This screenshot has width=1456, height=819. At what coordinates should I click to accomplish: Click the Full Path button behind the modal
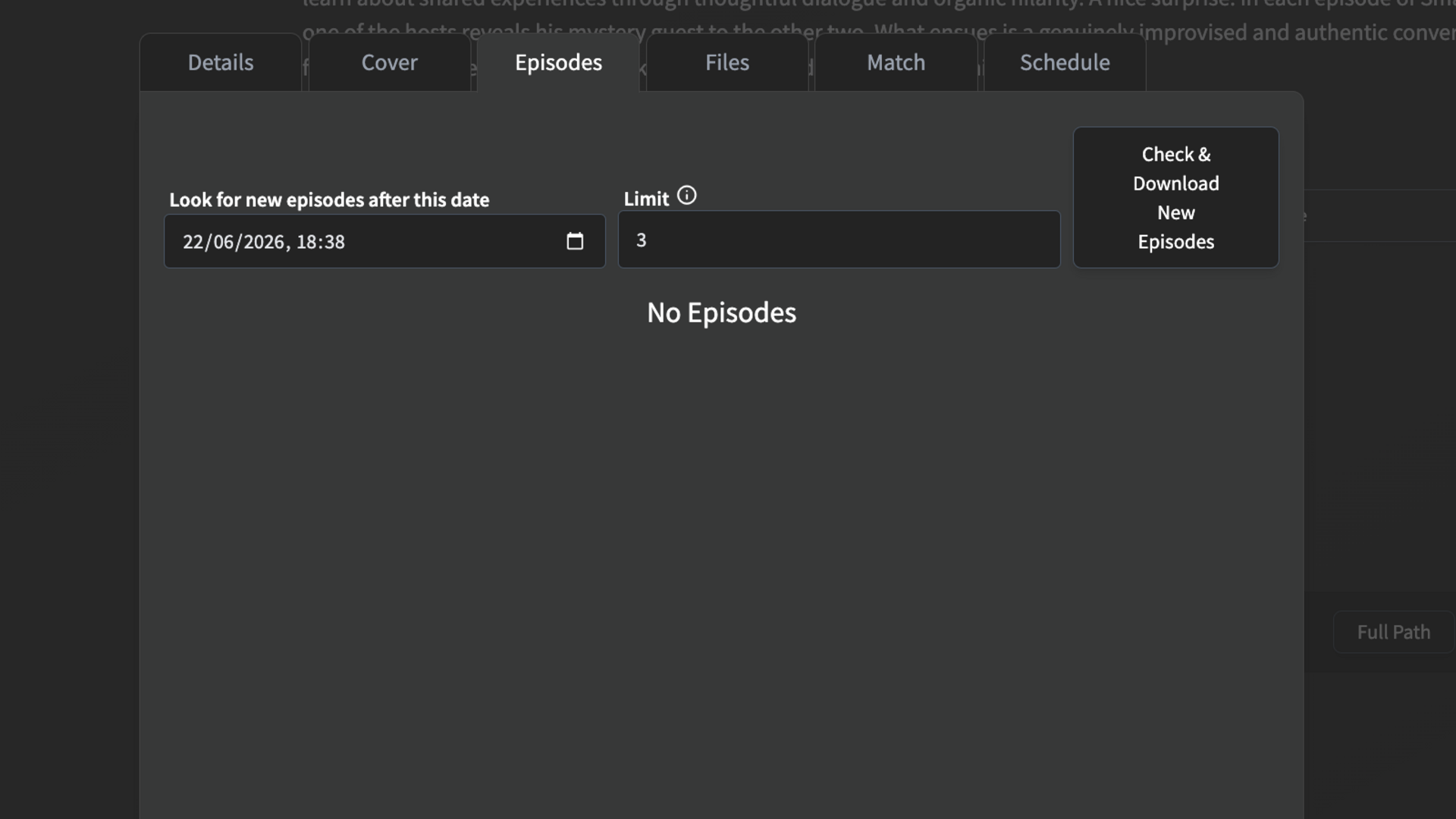pos(1393,632)
